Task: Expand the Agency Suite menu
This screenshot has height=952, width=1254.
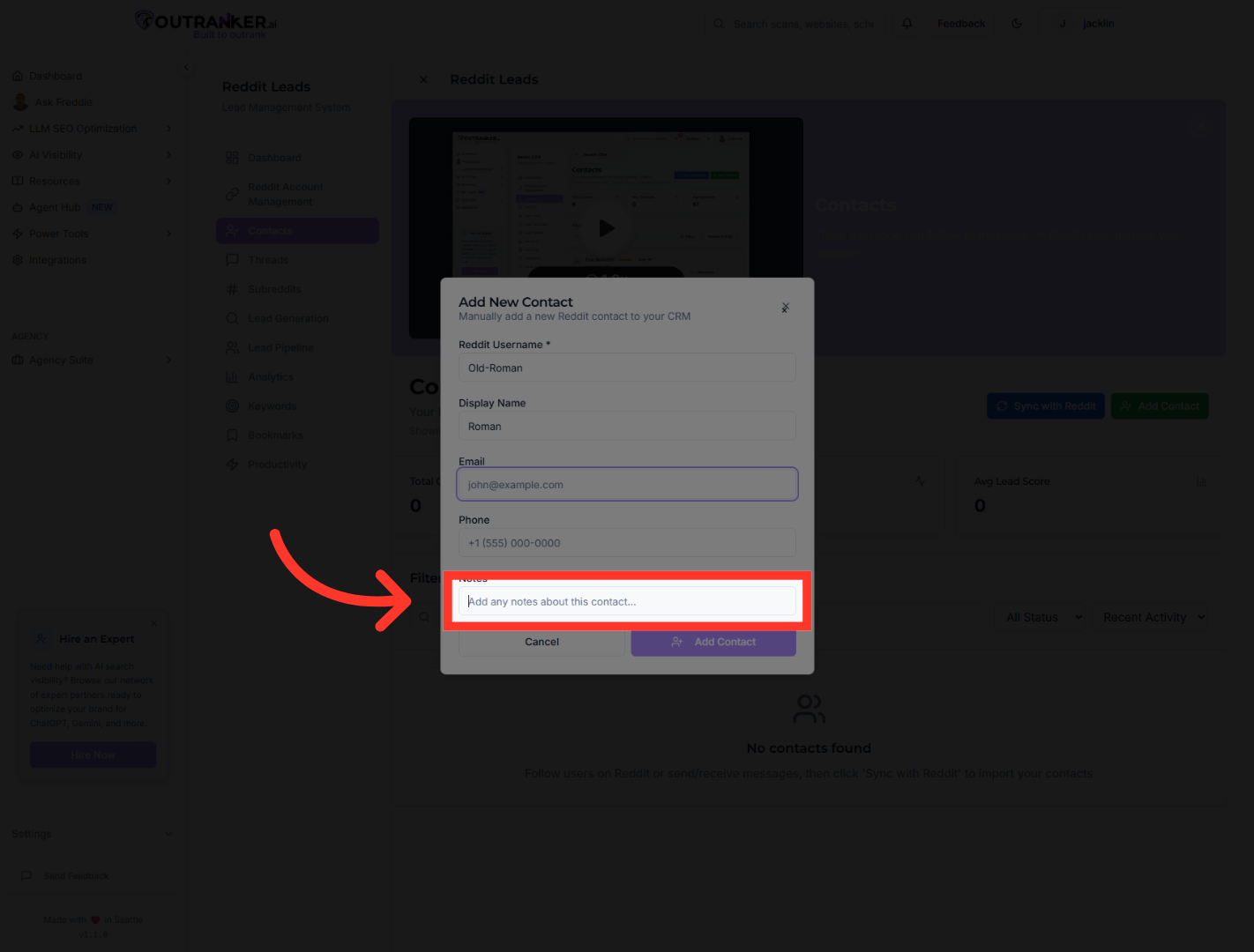Action: coord(92,360)
